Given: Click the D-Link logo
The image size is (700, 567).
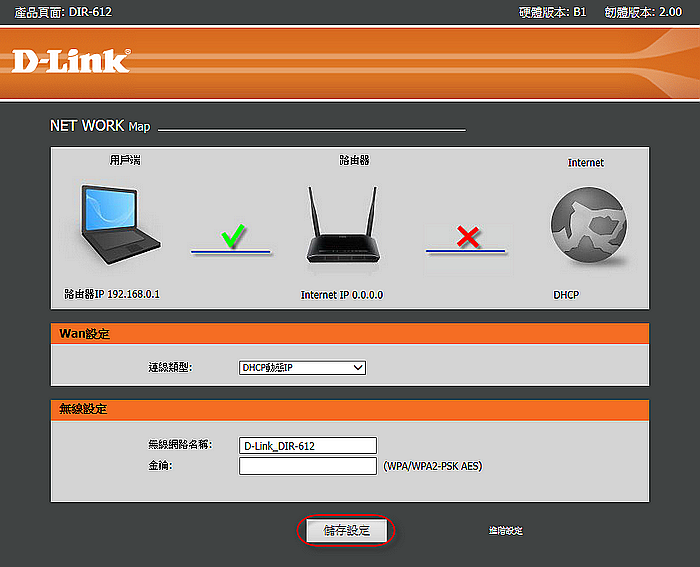Looking at the screenshot, I should pos(70,61).
